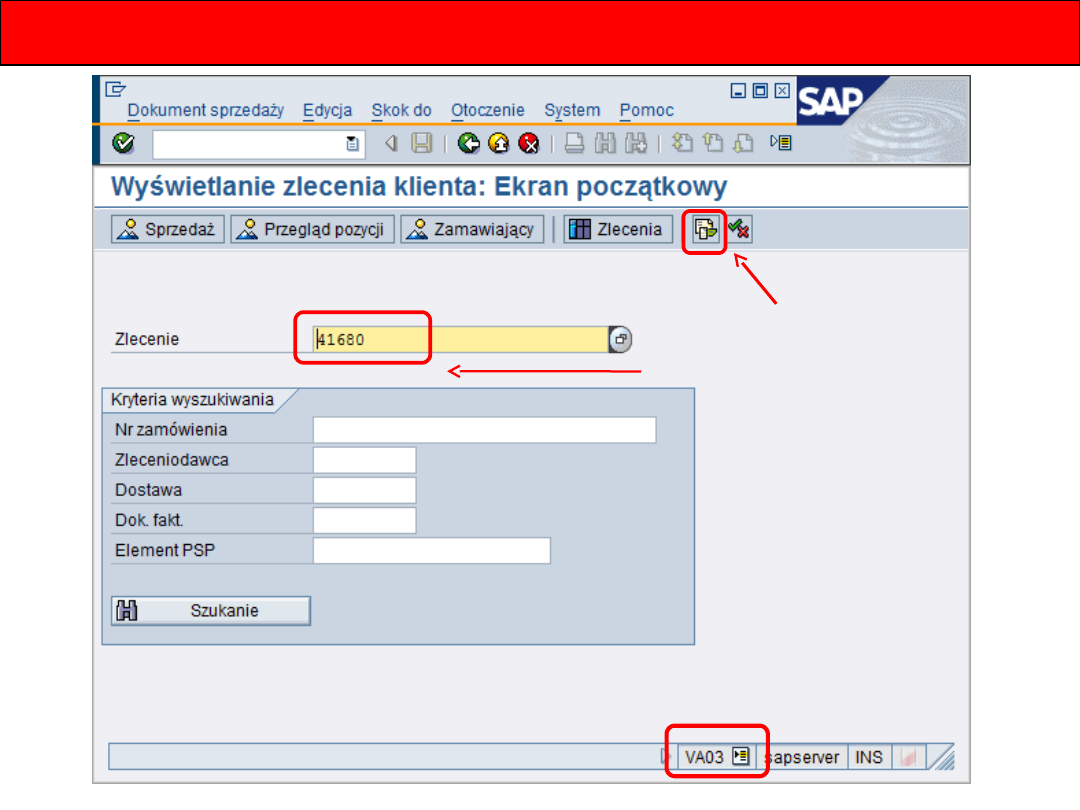Click the yellow Exit arrow icon
Viewport: 1080px width, 810px height.
(x=498, y=143)
